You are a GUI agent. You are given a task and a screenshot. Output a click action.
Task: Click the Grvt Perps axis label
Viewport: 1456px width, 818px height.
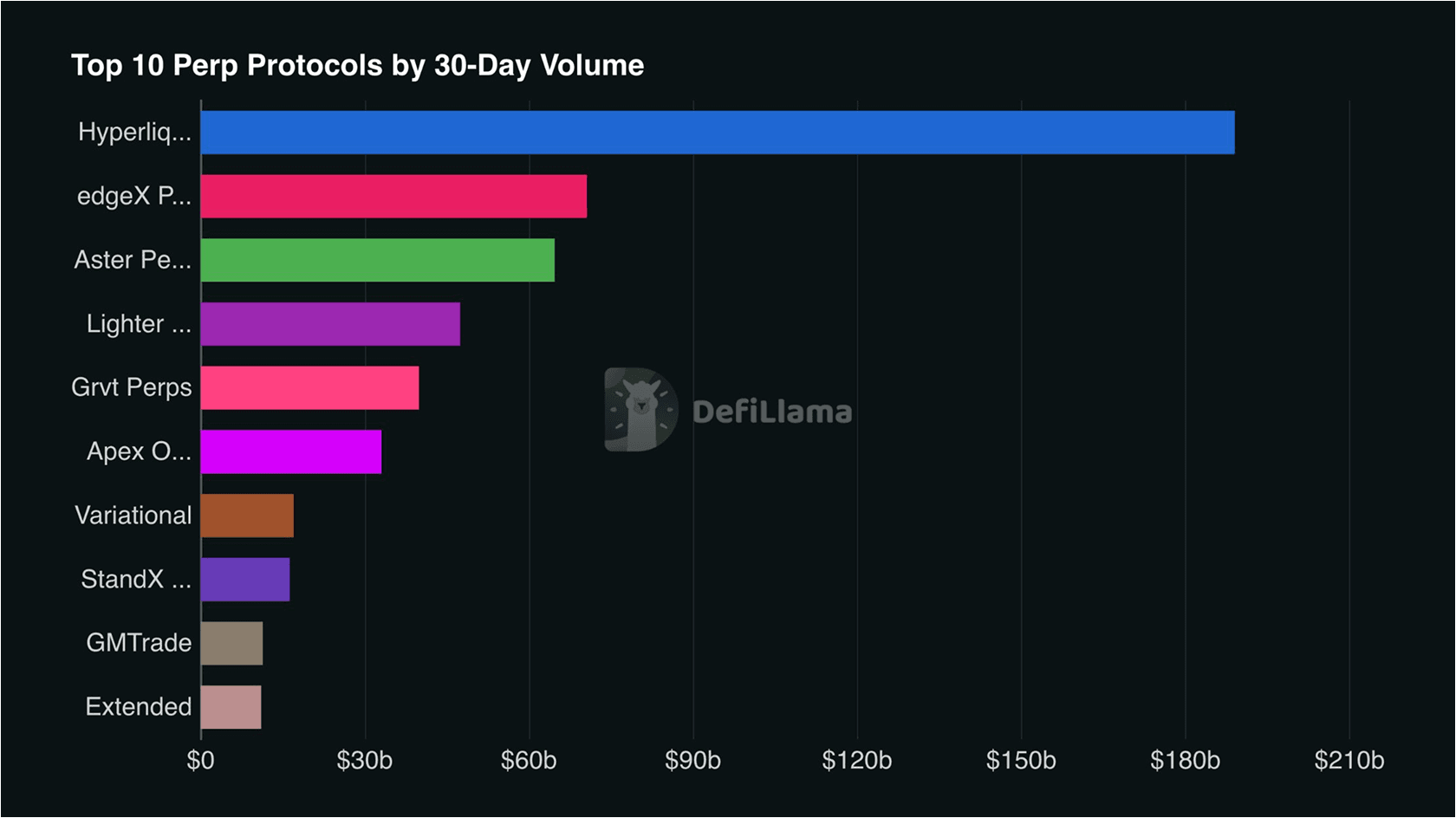[x=131, y=387]
